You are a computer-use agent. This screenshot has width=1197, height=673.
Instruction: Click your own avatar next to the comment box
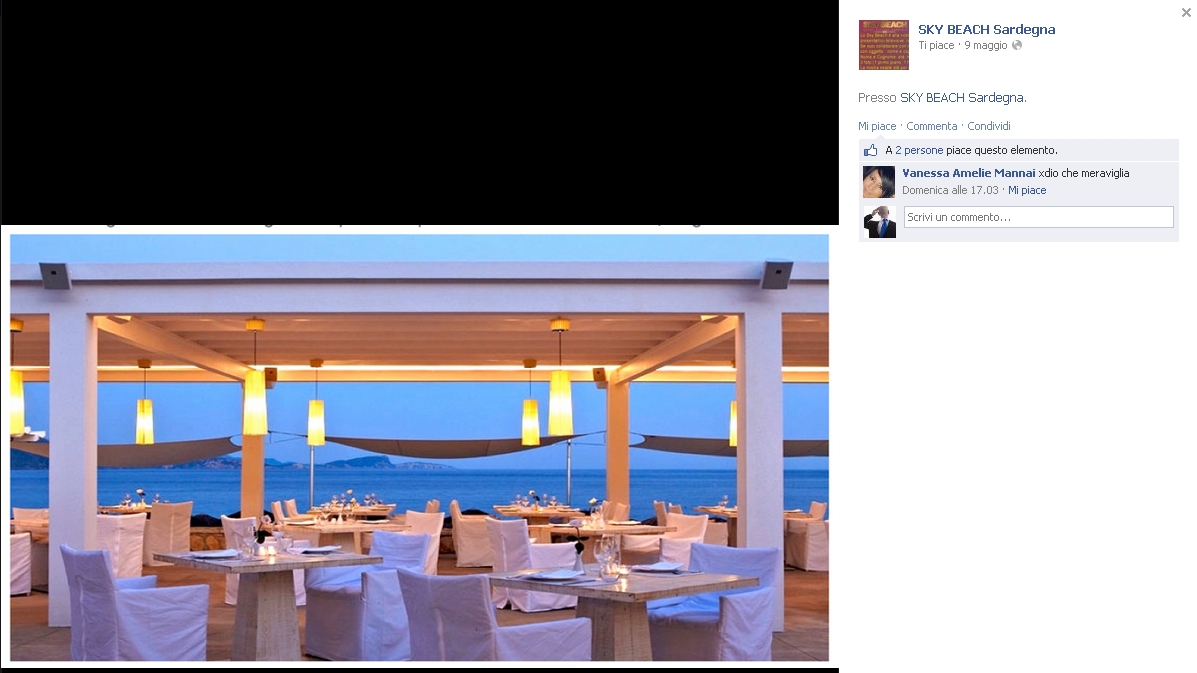[x=879, y=222]
